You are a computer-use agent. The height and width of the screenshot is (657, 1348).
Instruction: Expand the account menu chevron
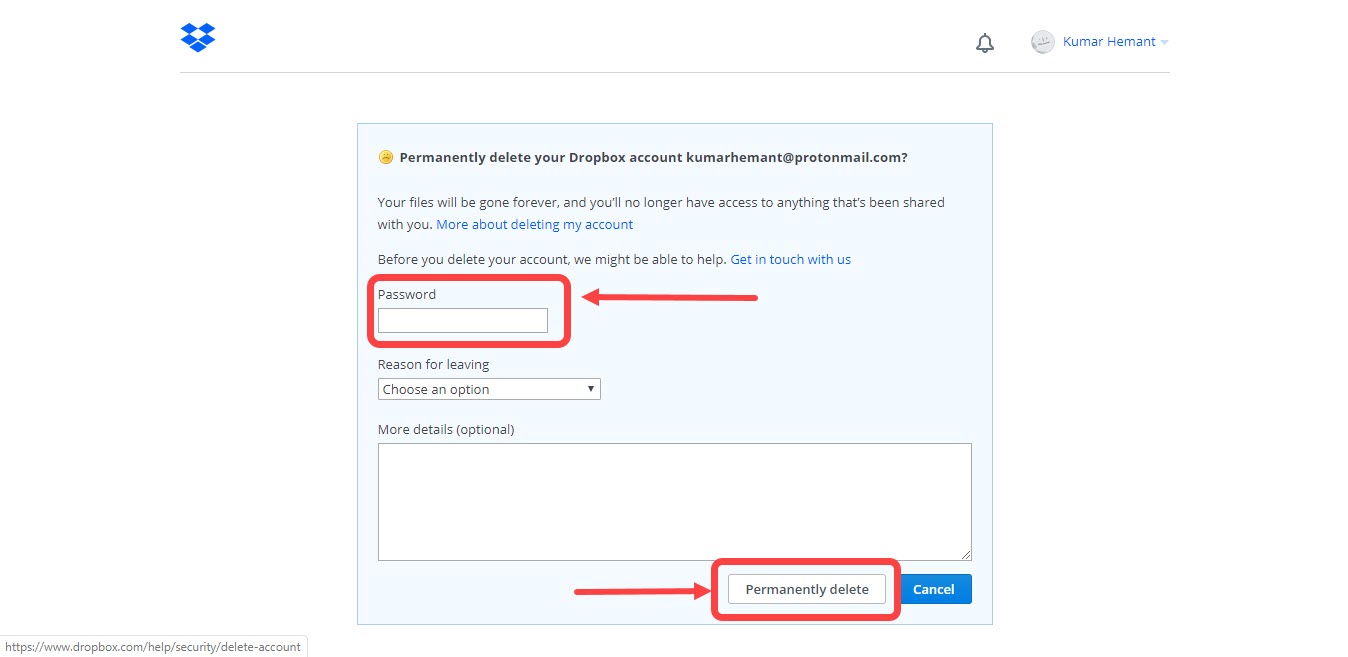(1164, 42)
